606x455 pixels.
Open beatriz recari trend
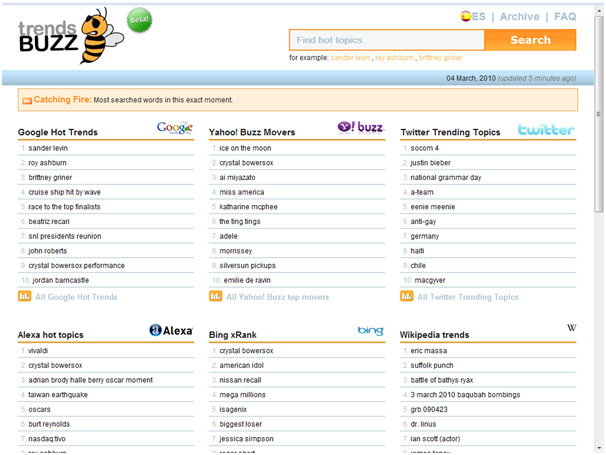point(49,222)
